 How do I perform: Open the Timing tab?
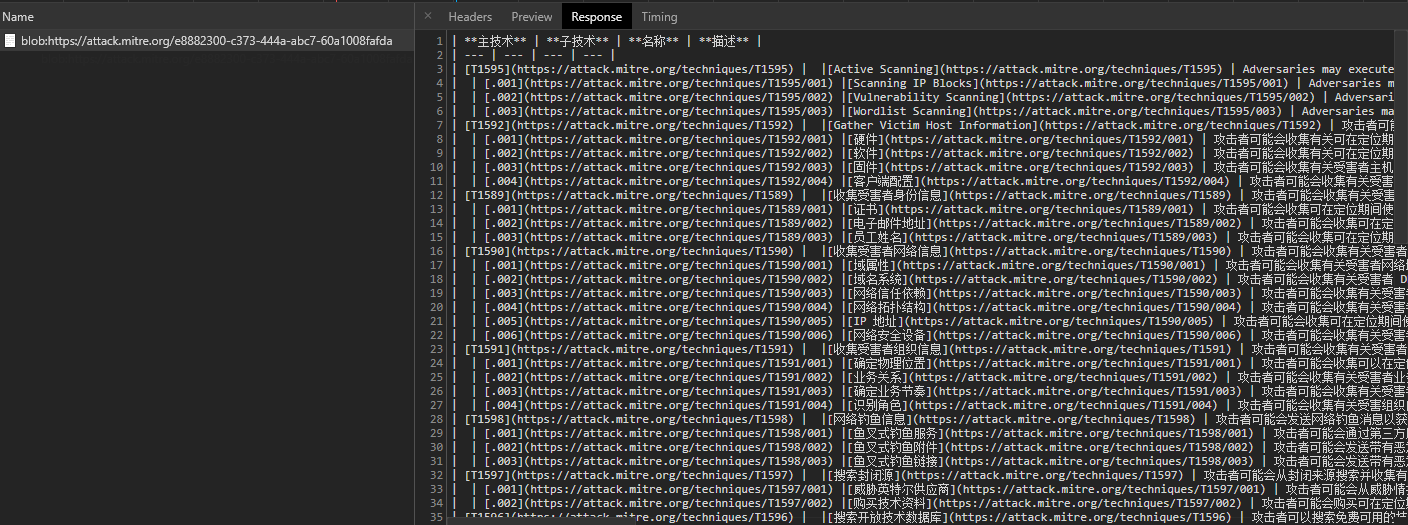click(659, 16)
